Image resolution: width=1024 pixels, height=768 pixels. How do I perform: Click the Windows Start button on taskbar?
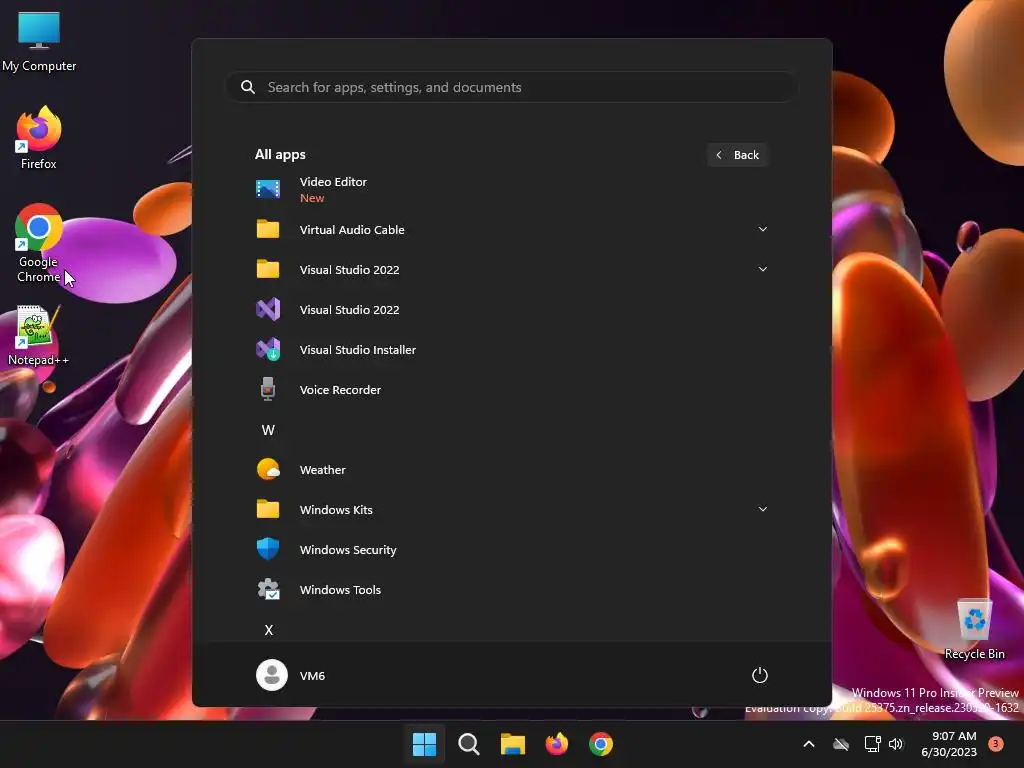click(424, 744)
